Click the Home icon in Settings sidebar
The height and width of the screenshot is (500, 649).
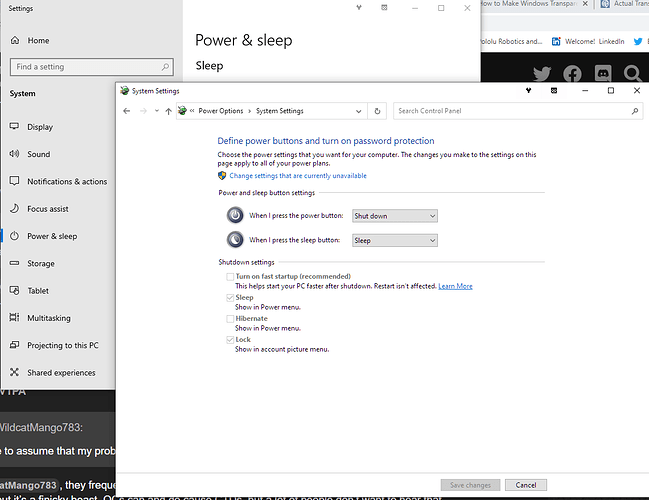15,40
